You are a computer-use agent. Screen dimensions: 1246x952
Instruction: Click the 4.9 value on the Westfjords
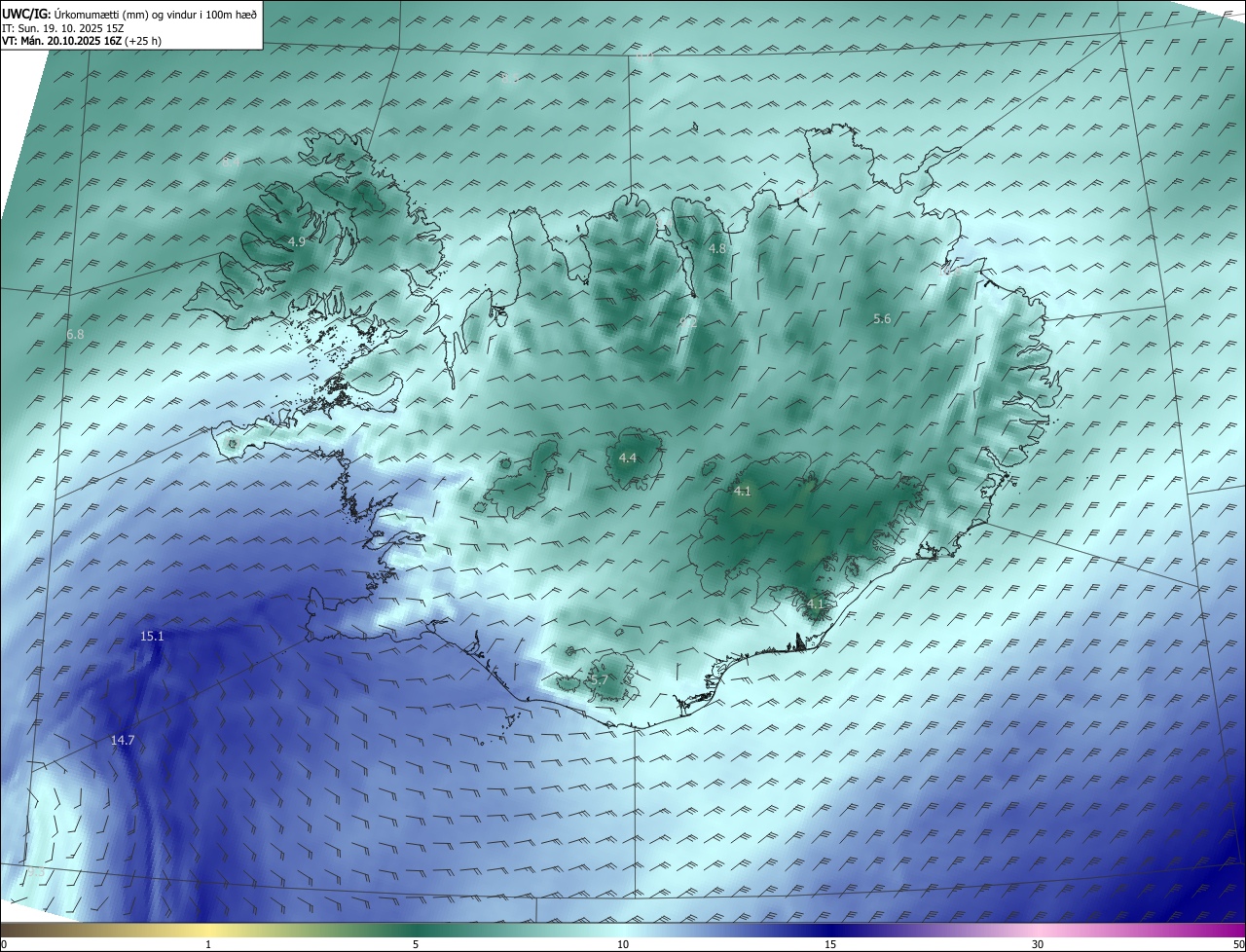click(x=297, y=241)
